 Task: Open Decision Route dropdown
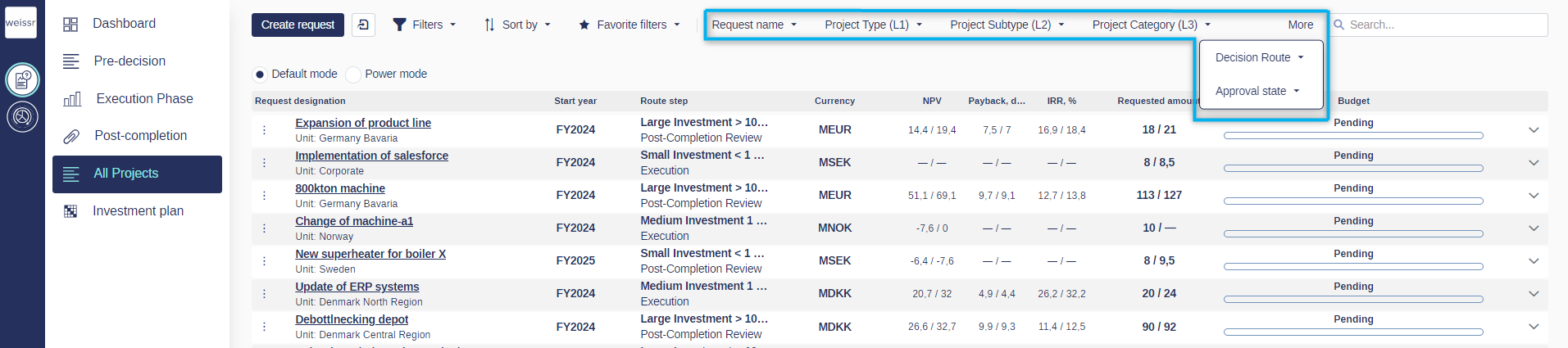[x=1260, y=57]
